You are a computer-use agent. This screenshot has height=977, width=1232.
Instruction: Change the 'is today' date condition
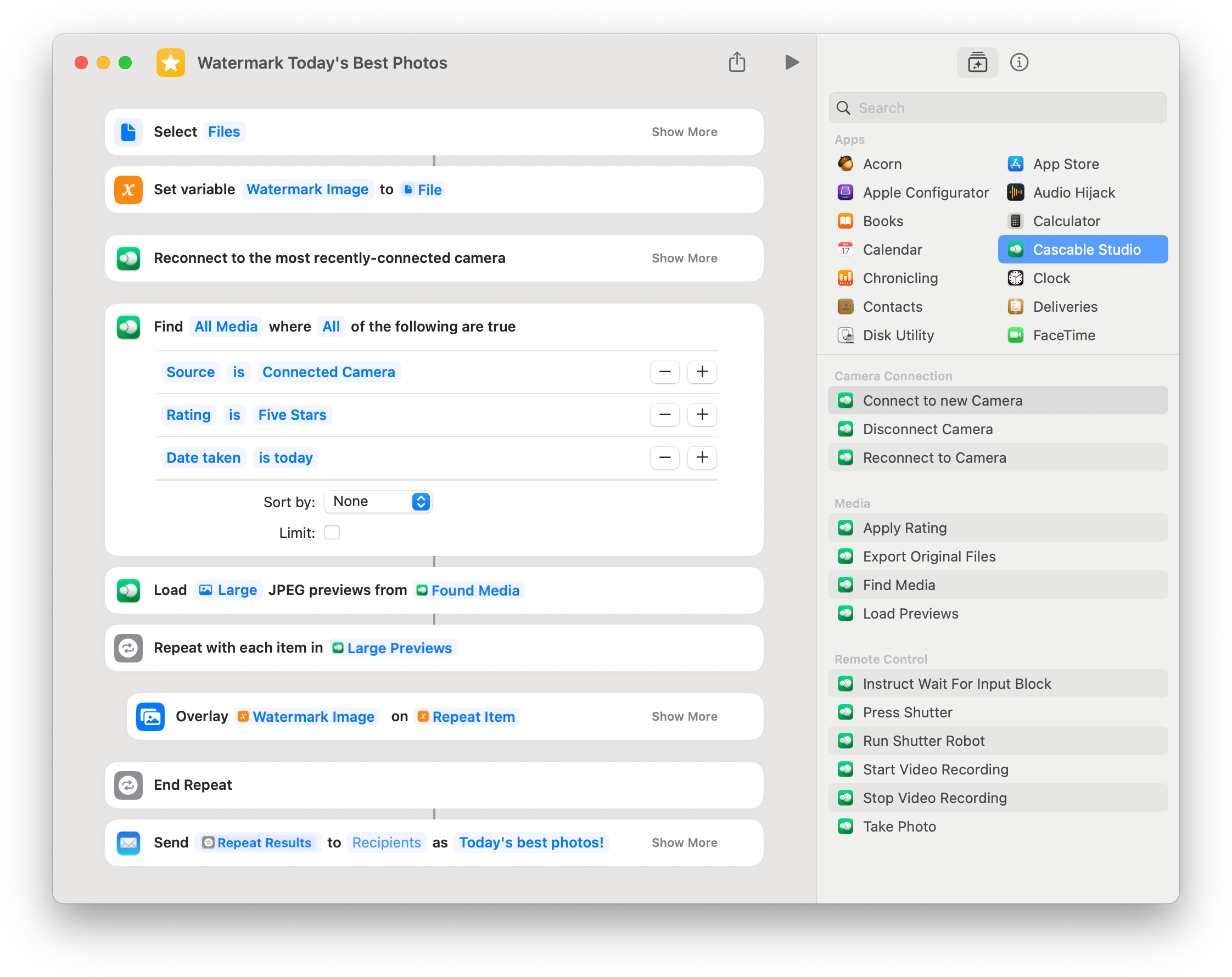click(x=285, y=458)
